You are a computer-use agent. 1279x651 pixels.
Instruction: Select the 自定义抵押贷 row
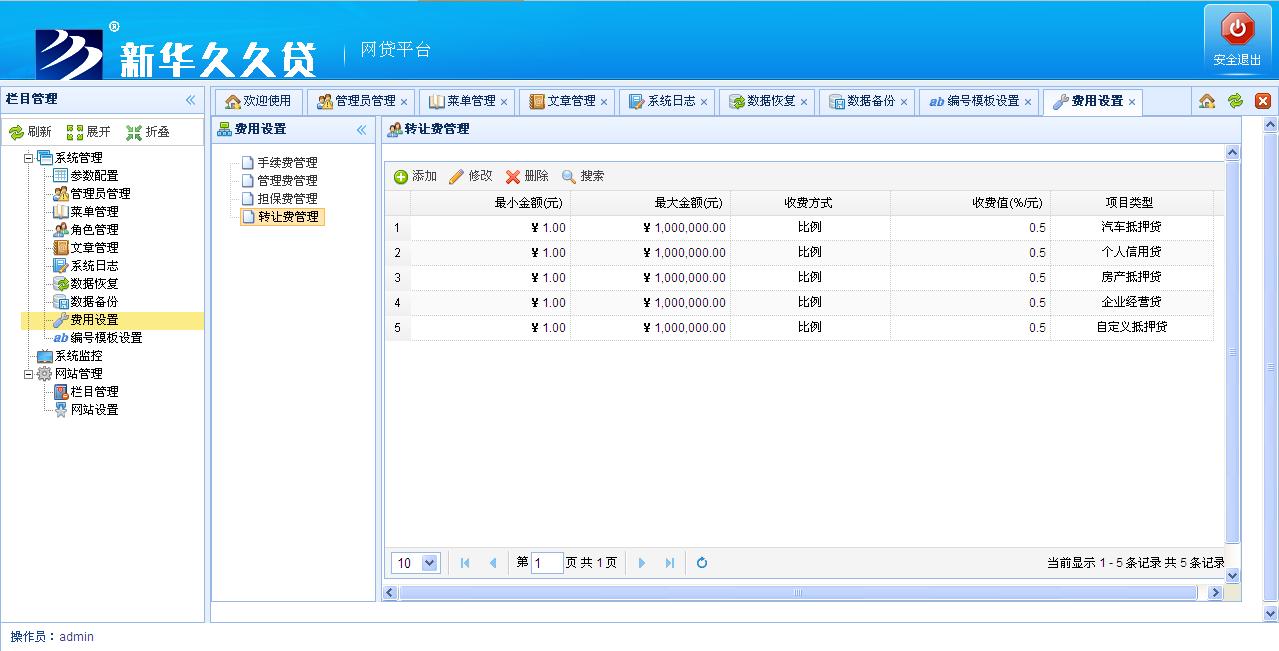pyautogui.click(x=799, y=328)
